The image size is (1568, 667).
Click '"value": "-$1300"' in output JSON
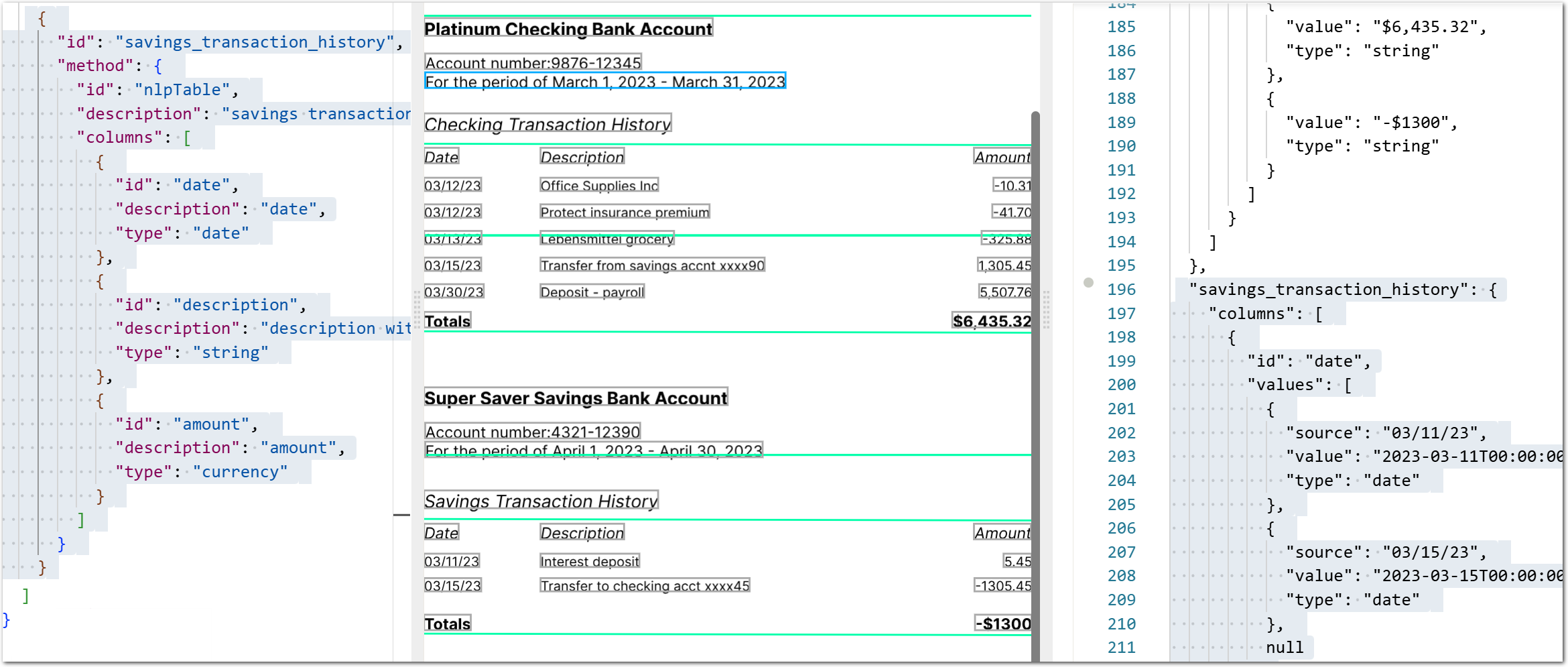click(x=1367, y=123)
